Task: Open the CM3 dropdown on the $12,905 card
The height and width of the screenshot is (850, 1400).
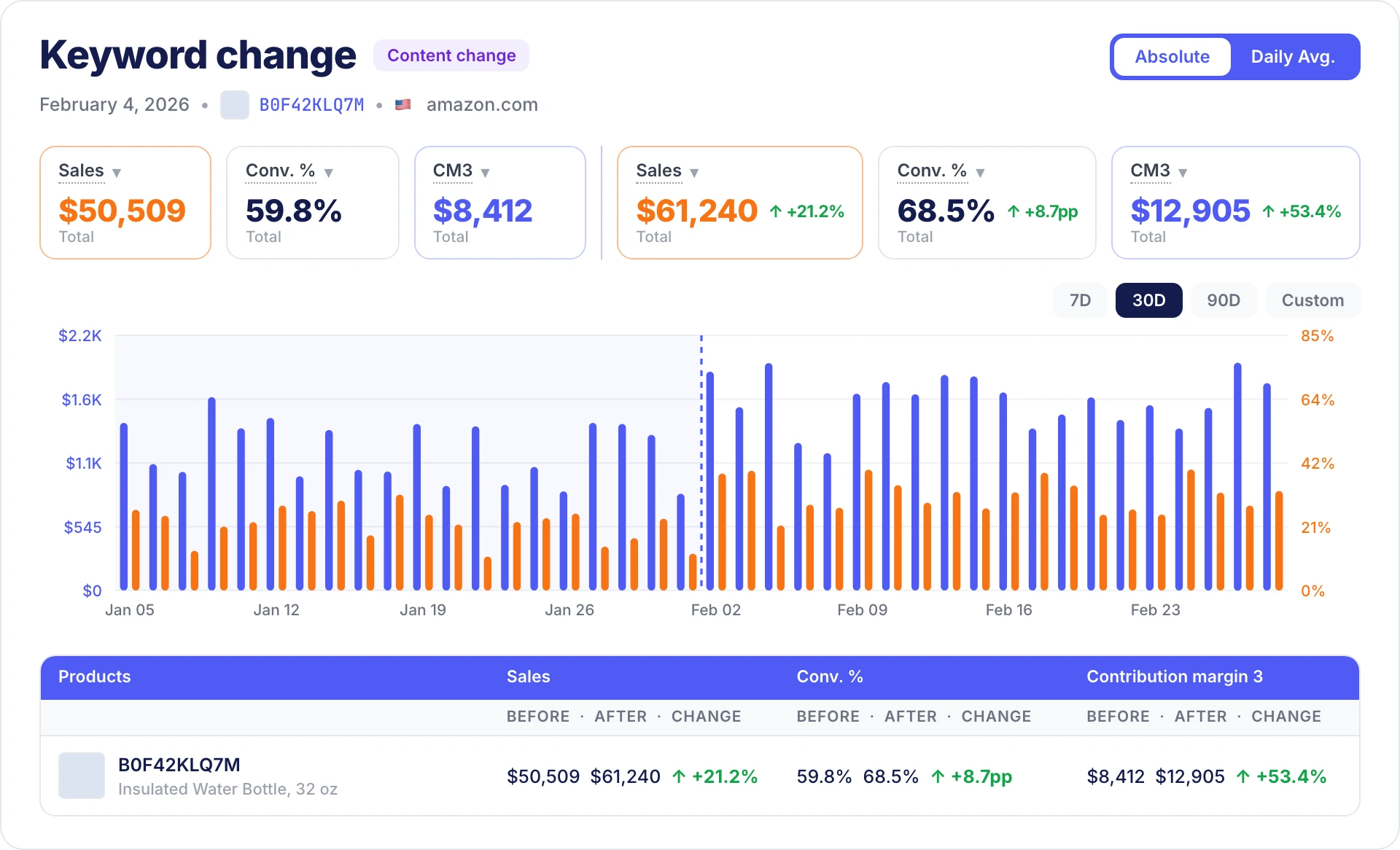Action: click(1183, 173)
